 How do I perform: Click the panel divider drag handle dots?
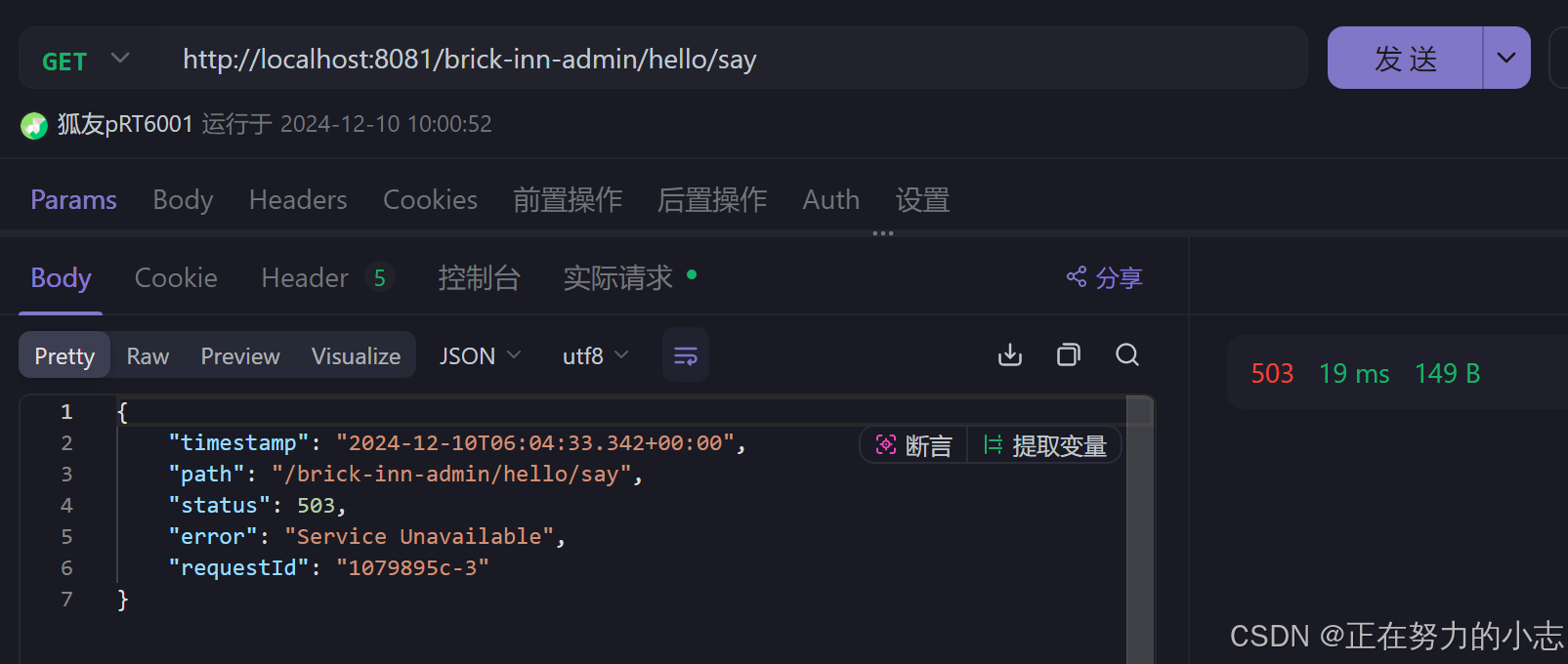pyautogui.click(x=883, y=233)
